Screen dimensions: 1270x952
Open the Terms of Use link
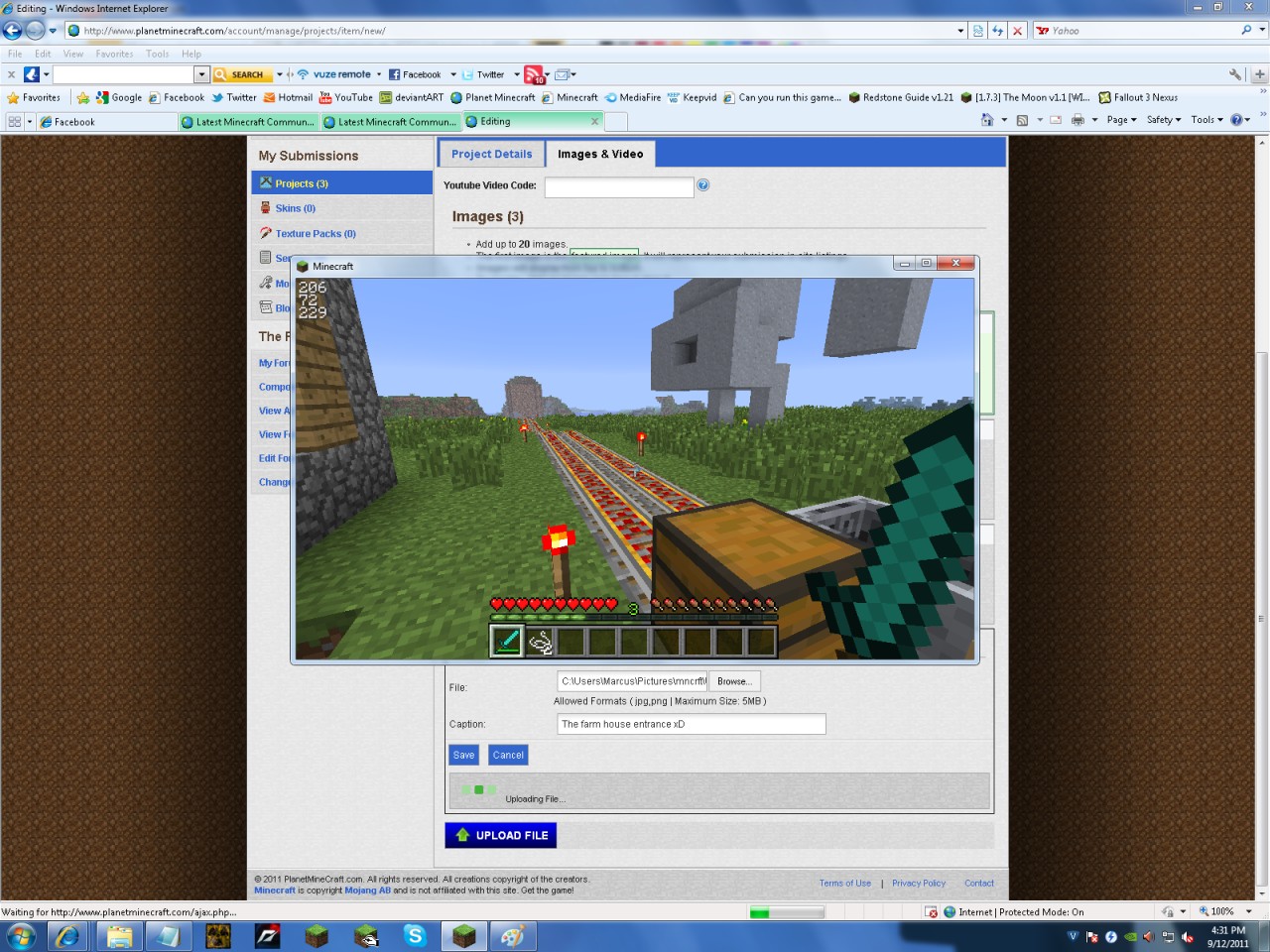844,883
